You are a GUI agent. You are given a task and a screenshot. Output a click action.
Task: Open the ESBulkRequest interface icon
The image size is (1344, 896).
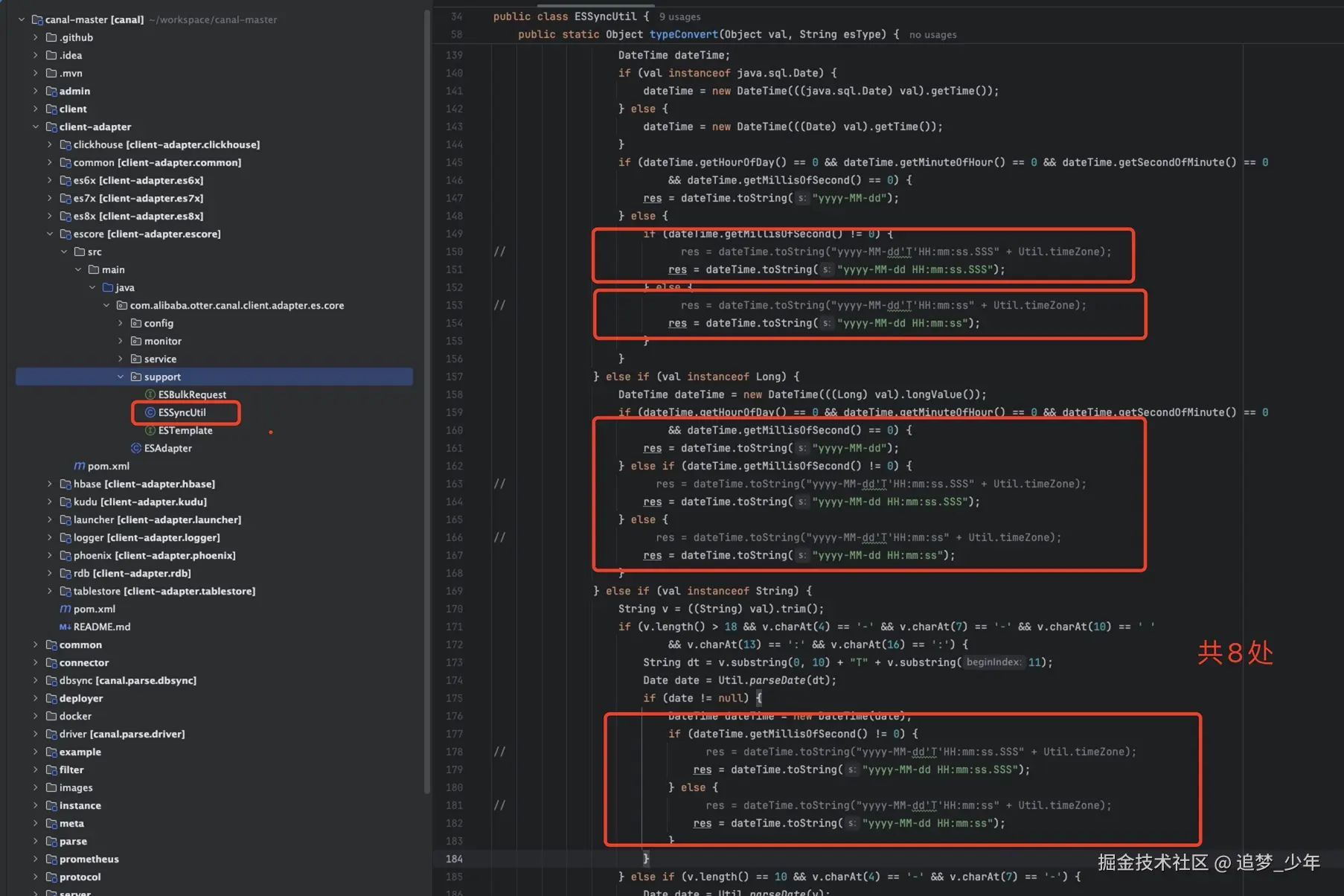(x=150, y=394)
